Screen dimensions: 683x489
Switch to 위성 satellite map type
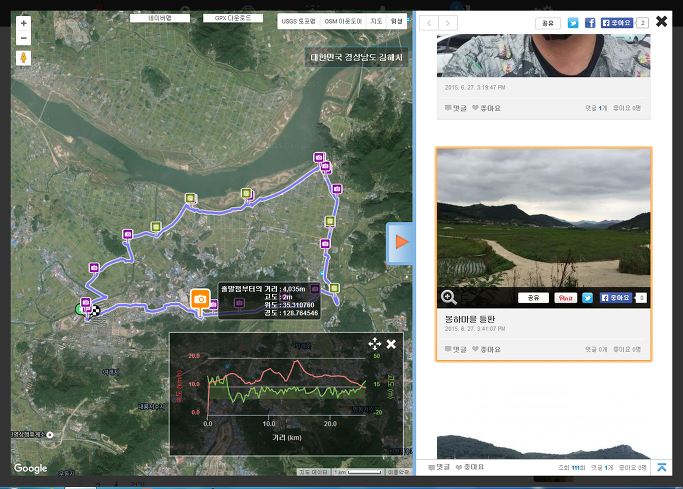pyautogui.click(x=396, y=21)
